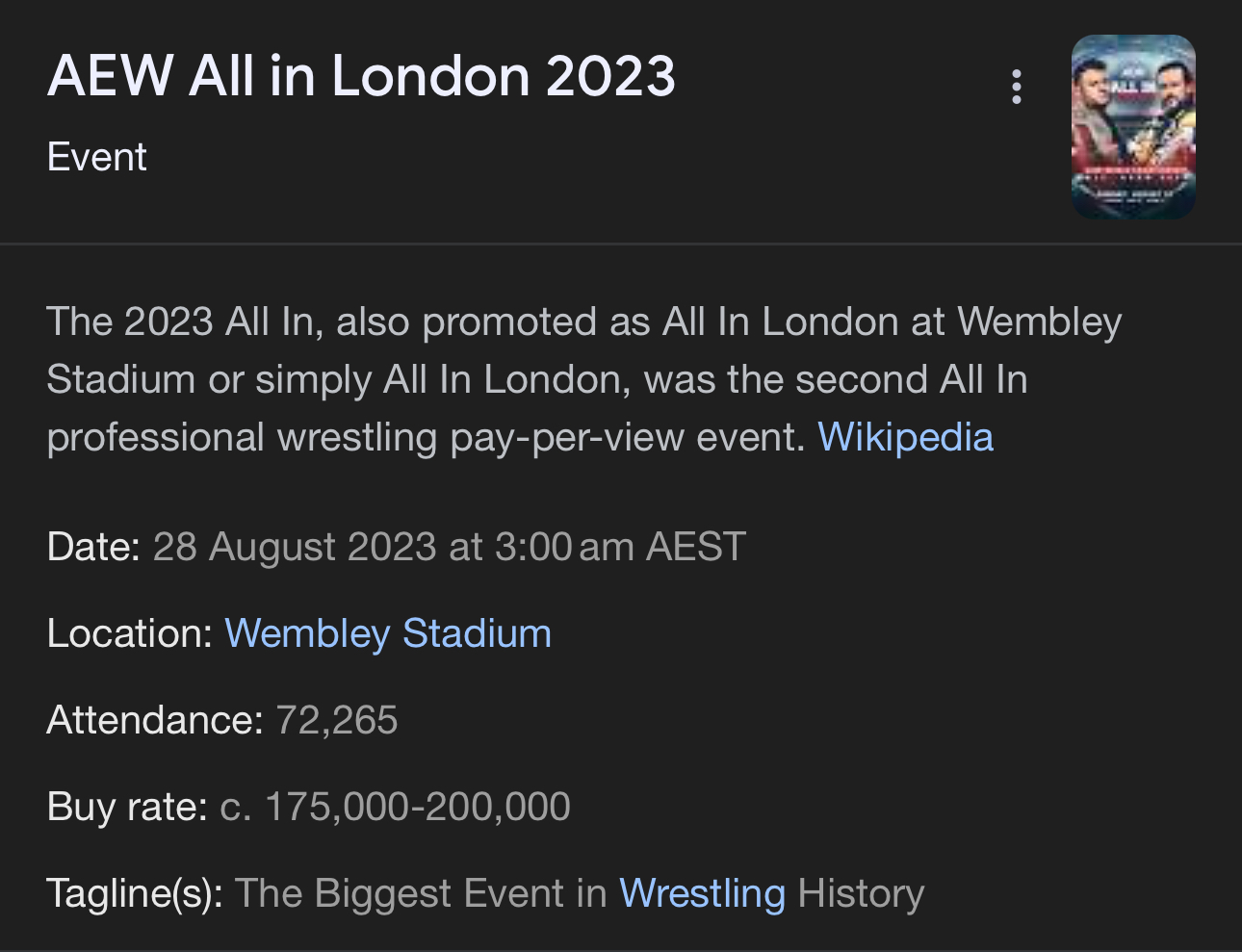This screenshot has height=952, width=1242.
Task: Click the attendance figure 72,265
Action: pos(337,720)
